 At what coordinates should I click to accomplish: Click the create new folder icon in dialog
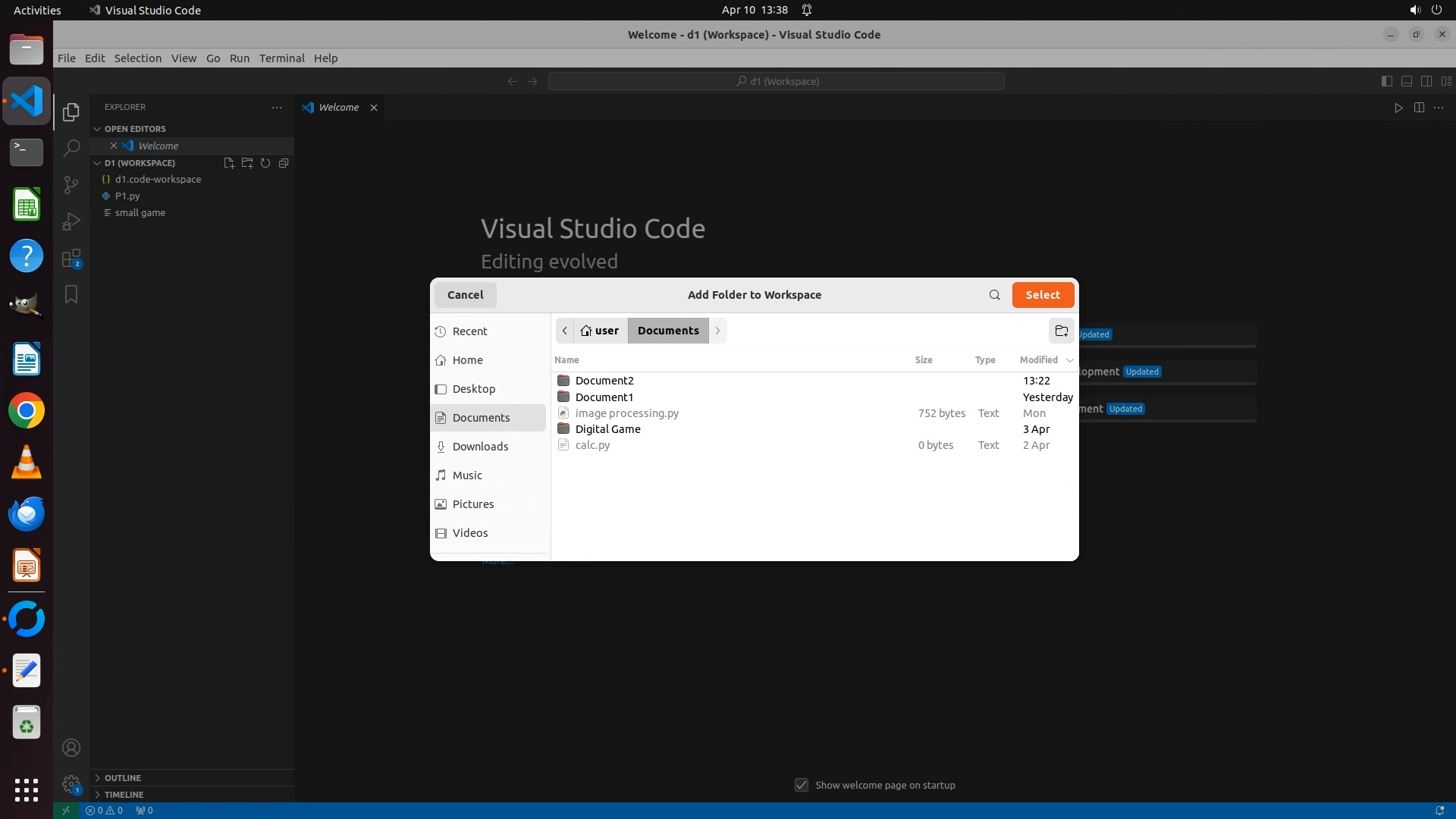pyautogui.click(x=1061, y=331)
